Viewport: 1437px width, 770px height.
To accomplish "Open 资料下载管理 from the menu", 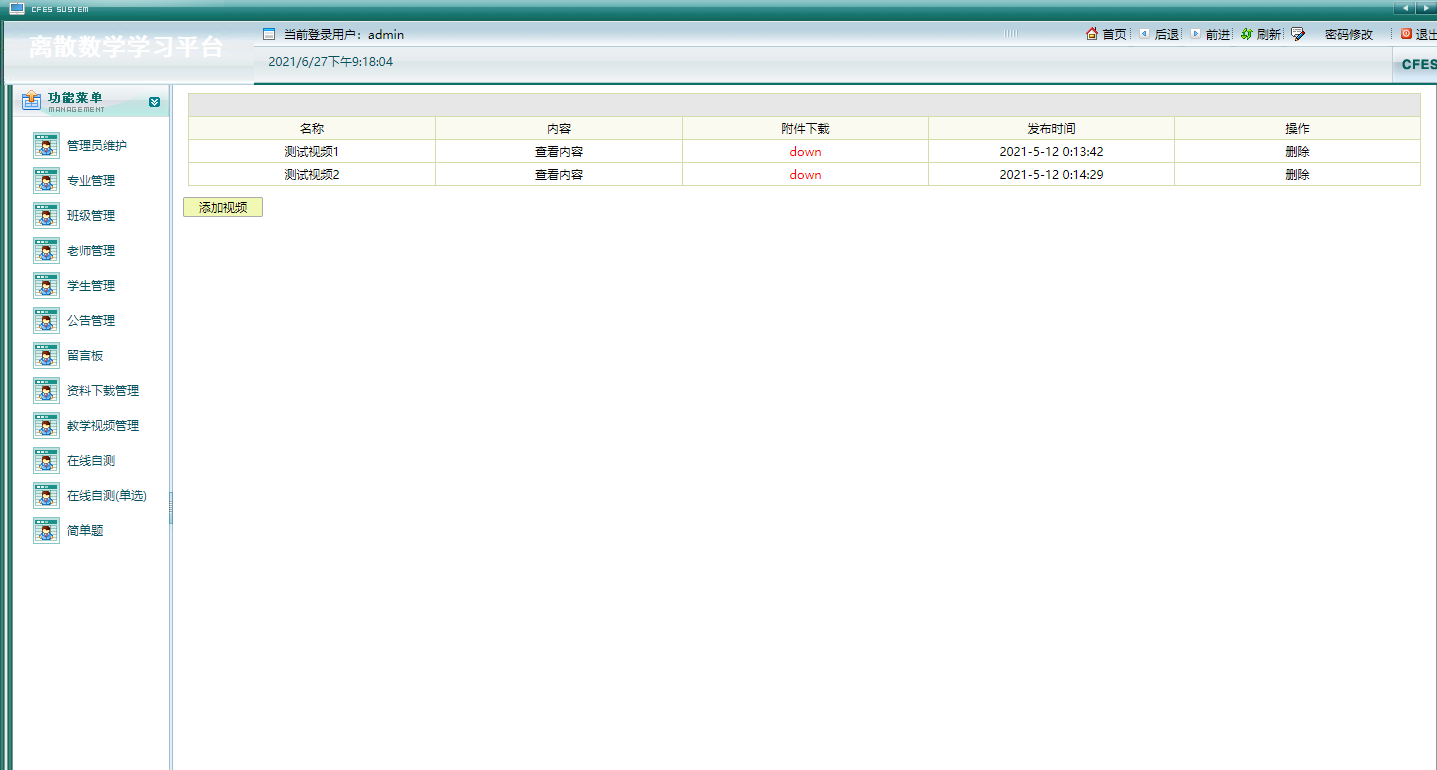I will (103, 391).
